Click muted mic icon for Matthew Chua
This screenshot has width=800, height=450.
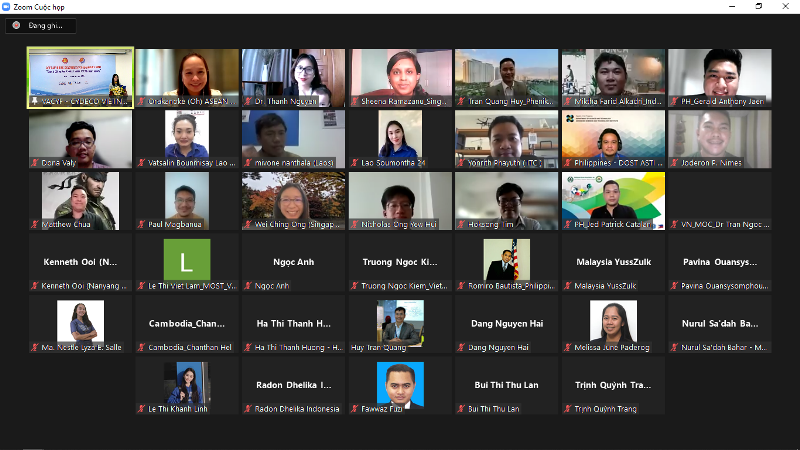pos(35,224)
